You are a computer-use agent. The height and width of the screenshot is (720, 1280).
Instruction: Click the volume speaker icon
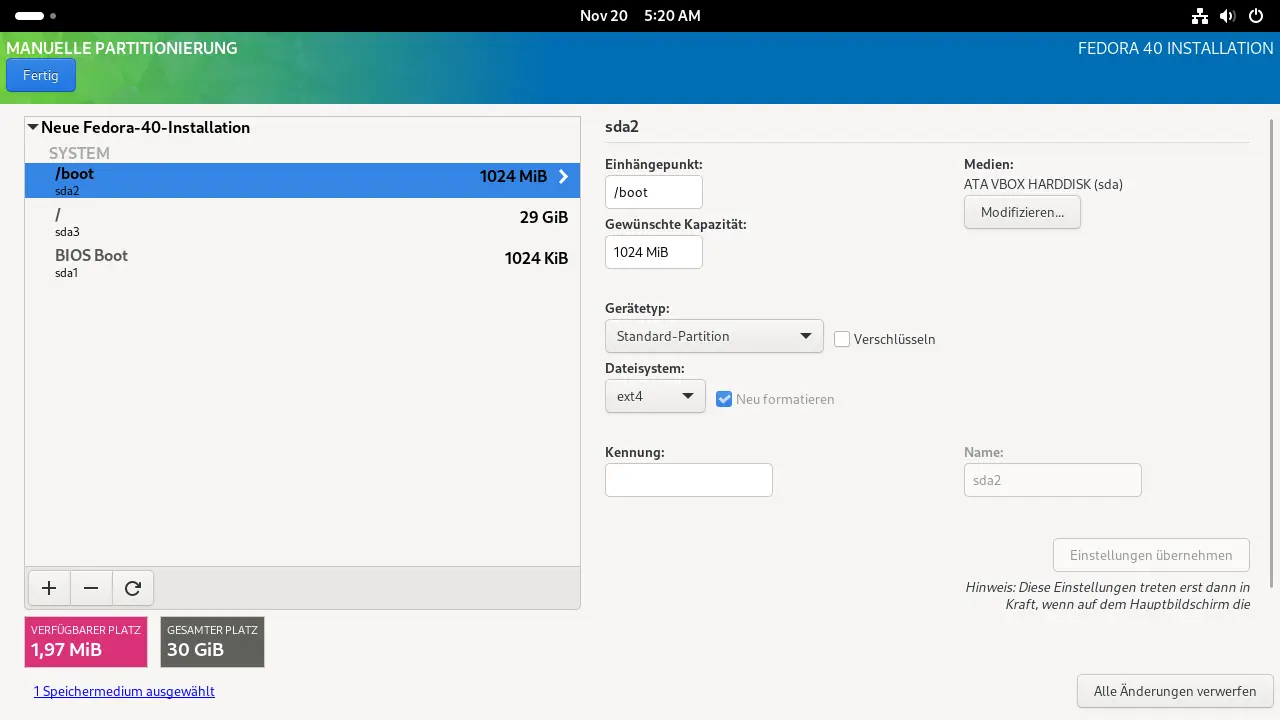point(1228,16)
